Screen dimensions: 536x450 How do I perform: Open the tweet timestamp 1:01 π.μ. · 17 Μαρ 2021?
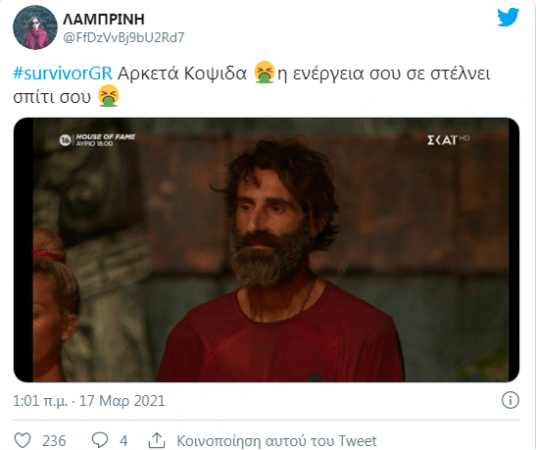89,400
